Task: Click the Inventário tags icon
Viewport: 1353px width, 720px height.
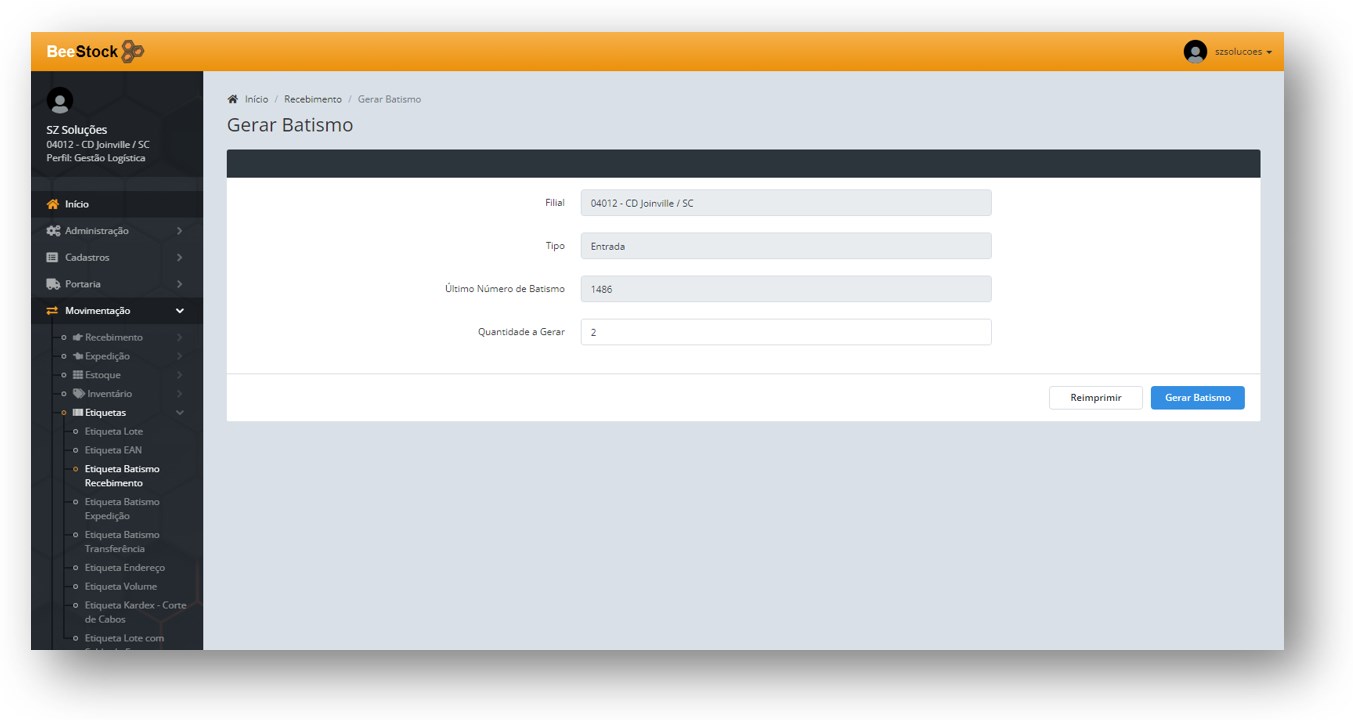Action: (x=78, y=394)
